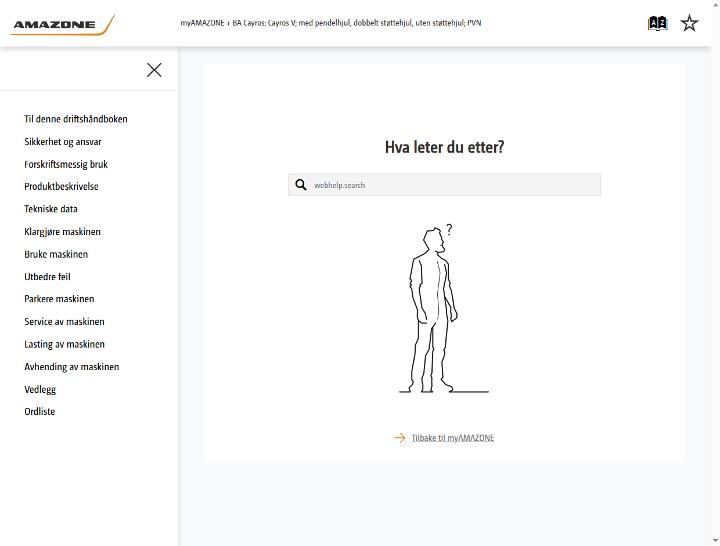Click the scrollbar down arrow
Screen dimensions: 720x546
pos(715,541)
